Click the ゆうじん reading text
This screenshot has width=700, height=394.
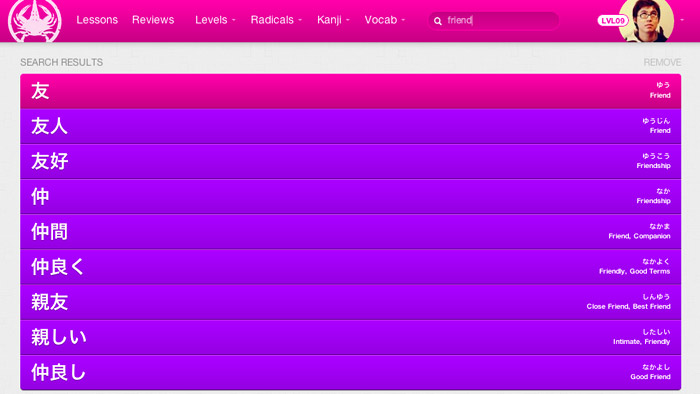click(x=656, y=120)
